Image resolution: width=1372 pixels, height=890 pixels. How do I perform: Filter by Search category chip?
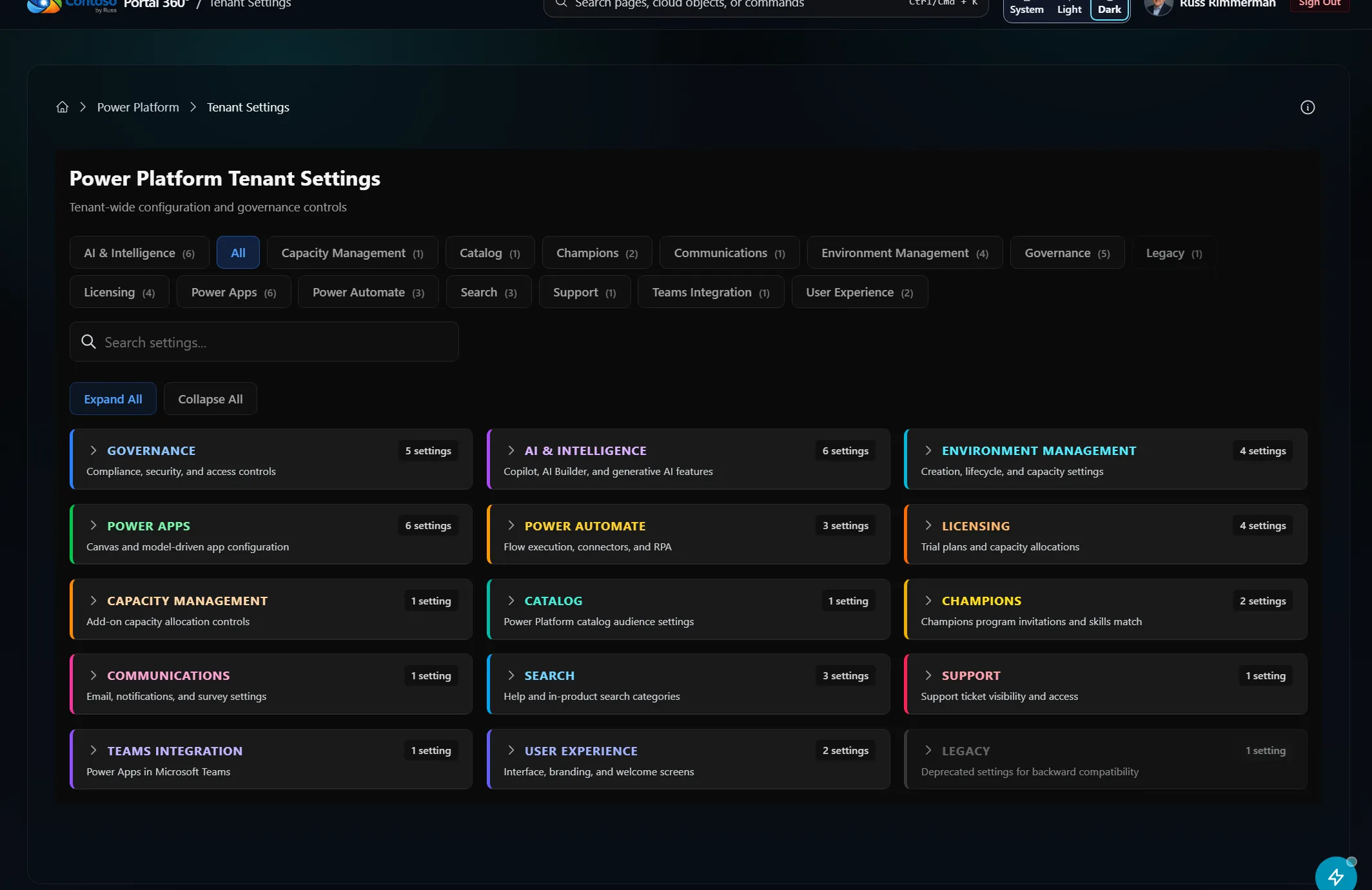point(489,292)
